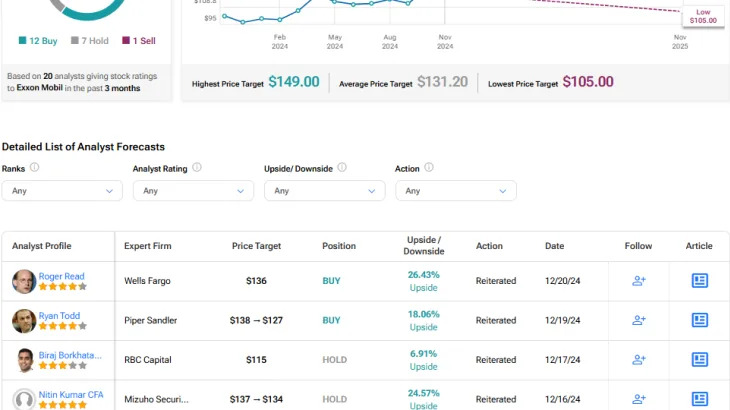This screenshot has width=730, height=410.
Task: Click the Analyst Profile column header
Action: [41, 246]
